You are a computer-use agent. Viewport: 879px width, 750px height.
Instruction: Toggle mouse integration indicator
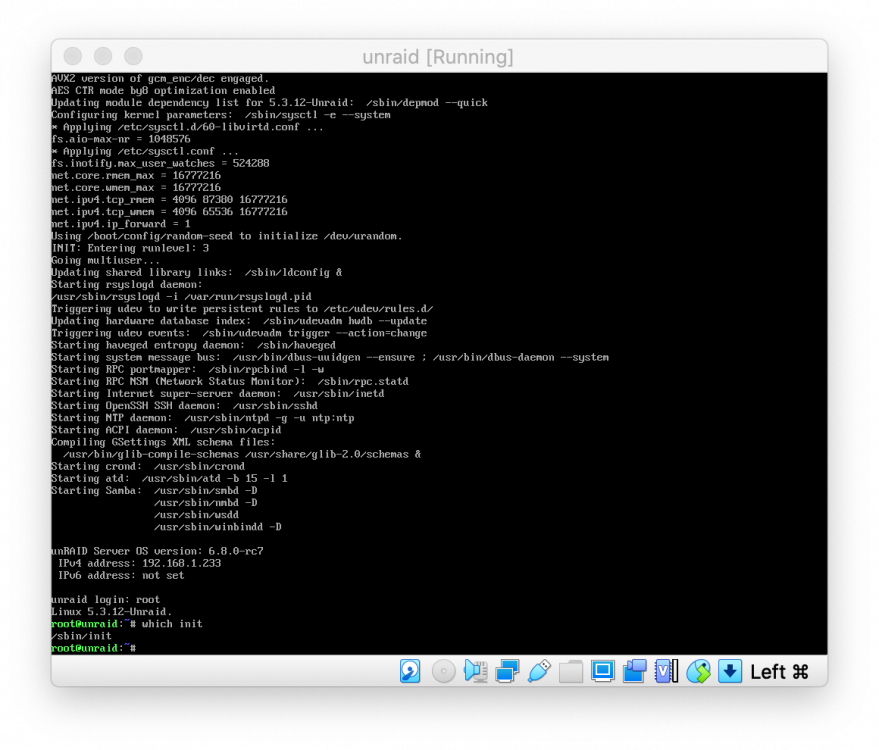pyautogui.click(x=698, y=671)
